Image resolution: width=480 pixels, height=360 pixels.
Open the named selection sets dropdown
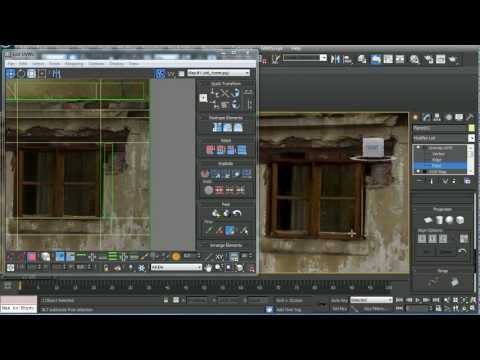click(x=305, y=58)
